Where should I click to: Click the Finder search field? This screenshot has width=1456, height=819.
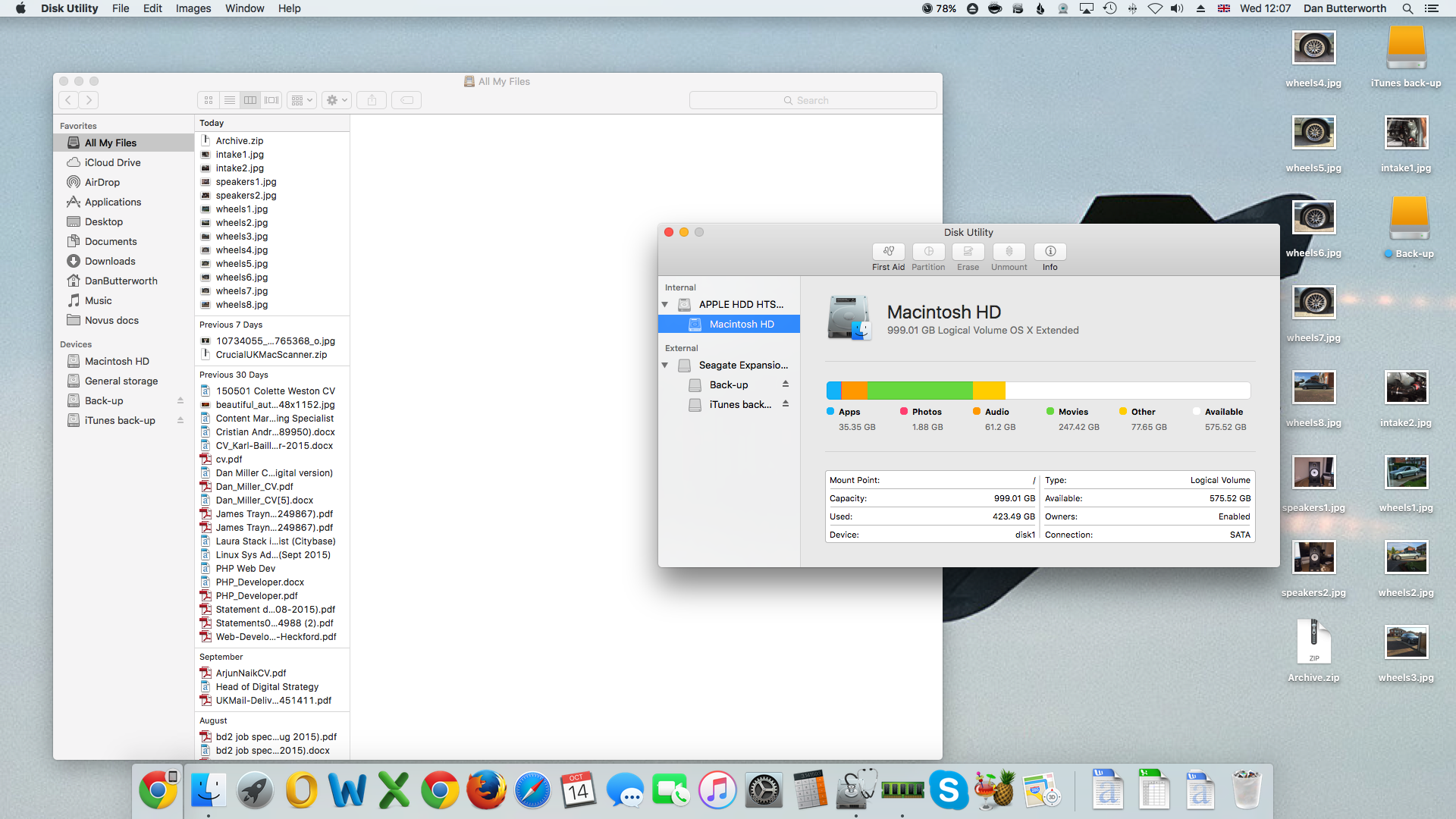(812, 100)
